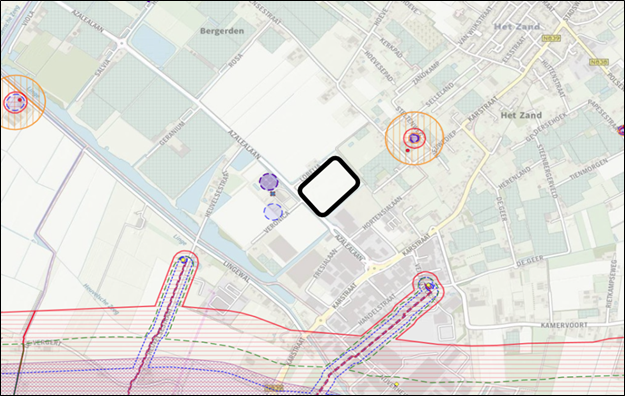Click the GERANIUM street label
Screen dimensions: 625x396
173,133
